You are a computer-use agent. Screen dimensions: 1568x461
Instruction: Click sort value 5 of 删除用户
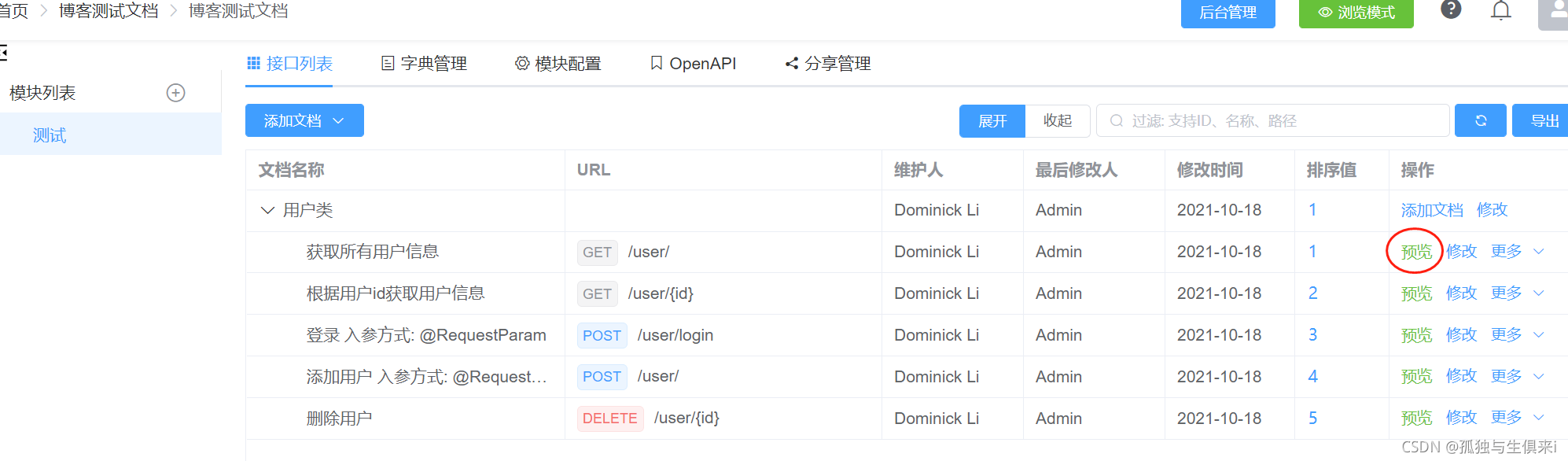[1312, 419]
